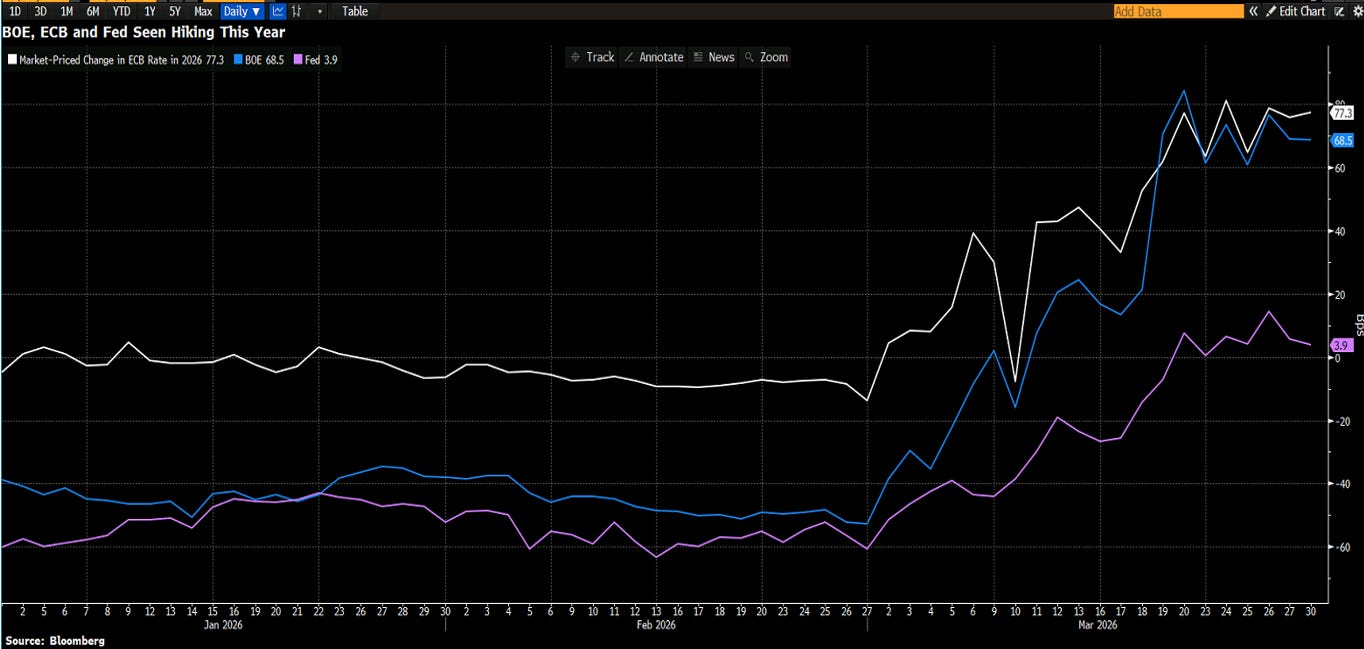This screenshot has width=1364, height=649.
Task: Click the 68.5 blue value tag
Action: pos(1341,141)
